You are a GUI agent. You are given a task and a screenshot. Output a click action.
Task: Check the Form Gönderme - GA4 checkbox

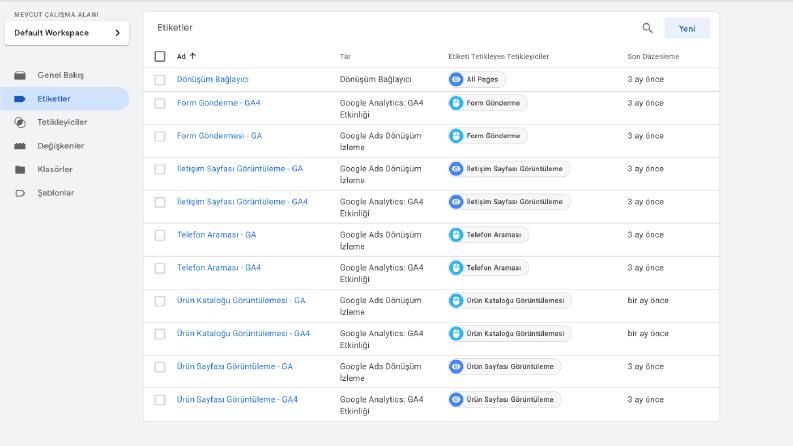point(160,104)
